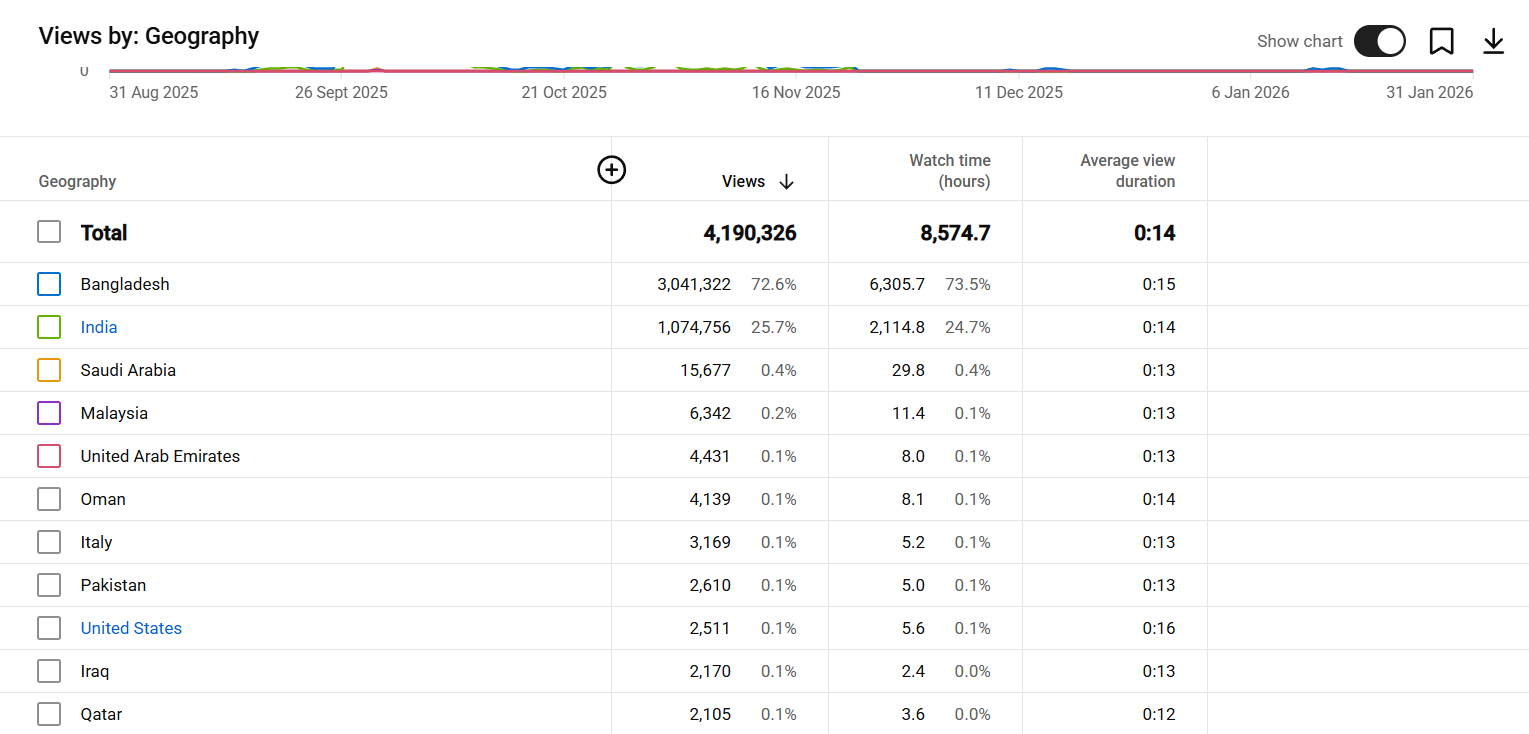Toggle the Saudi Arabia row checkbox

point(49,370)
